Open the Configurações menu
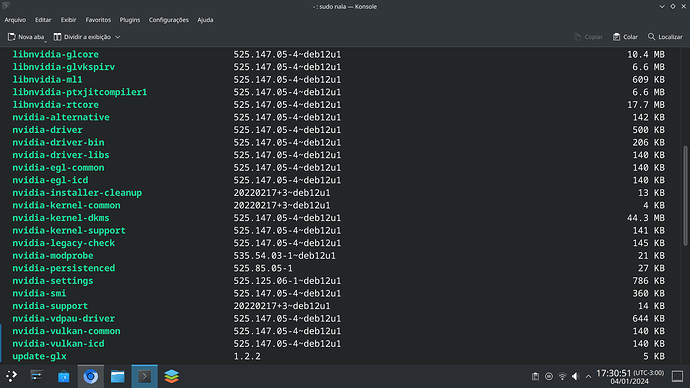The width and height of the screenshot is (690, 388). pos(169,20)
